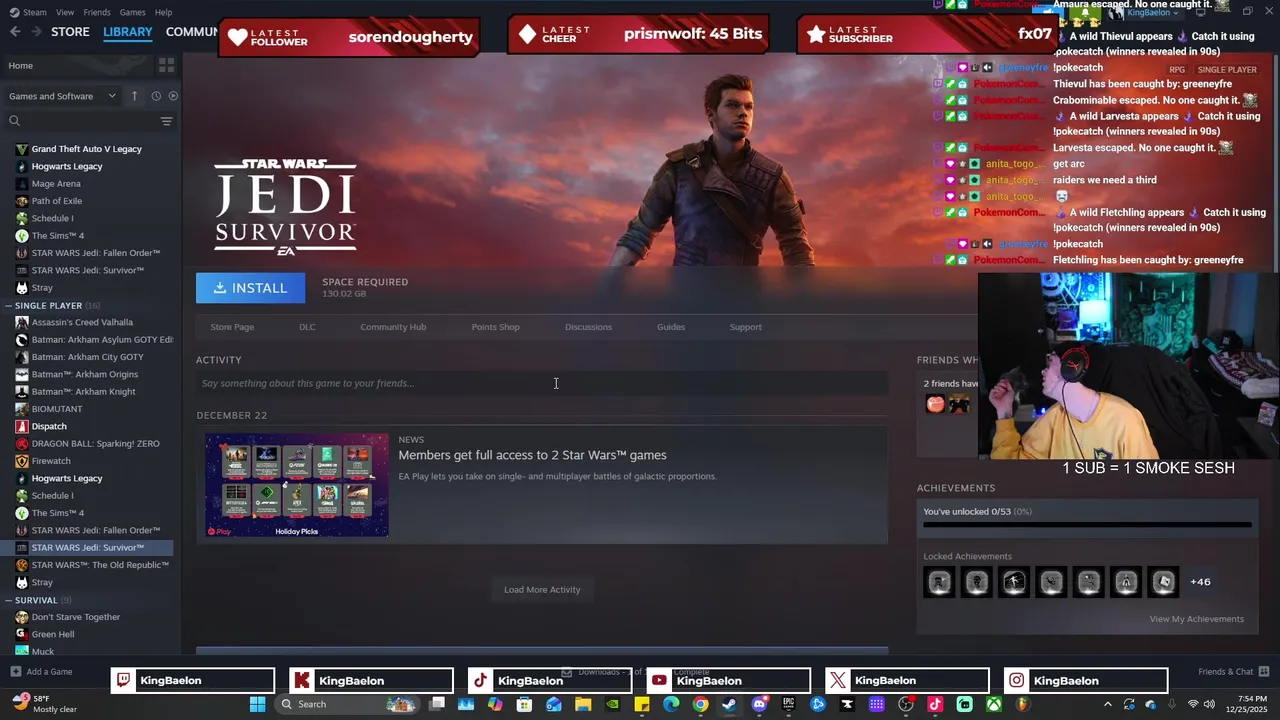This screenshot has width=1280, height=720.
Task: Go forward with the right arrow button
Action: coord(36,32)
